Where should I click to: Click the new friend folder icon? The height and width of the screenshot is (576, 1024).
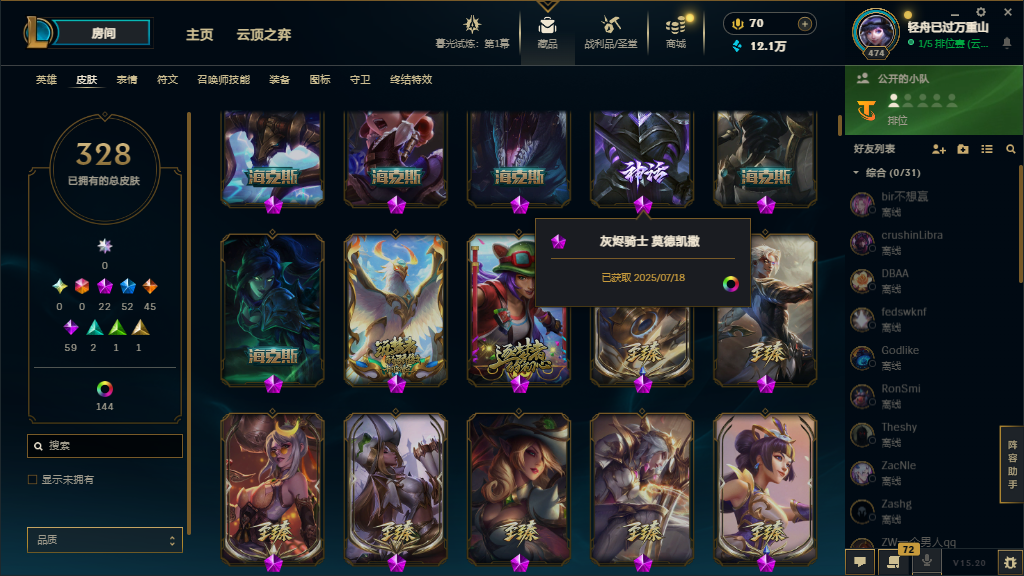tap(963, 149)
